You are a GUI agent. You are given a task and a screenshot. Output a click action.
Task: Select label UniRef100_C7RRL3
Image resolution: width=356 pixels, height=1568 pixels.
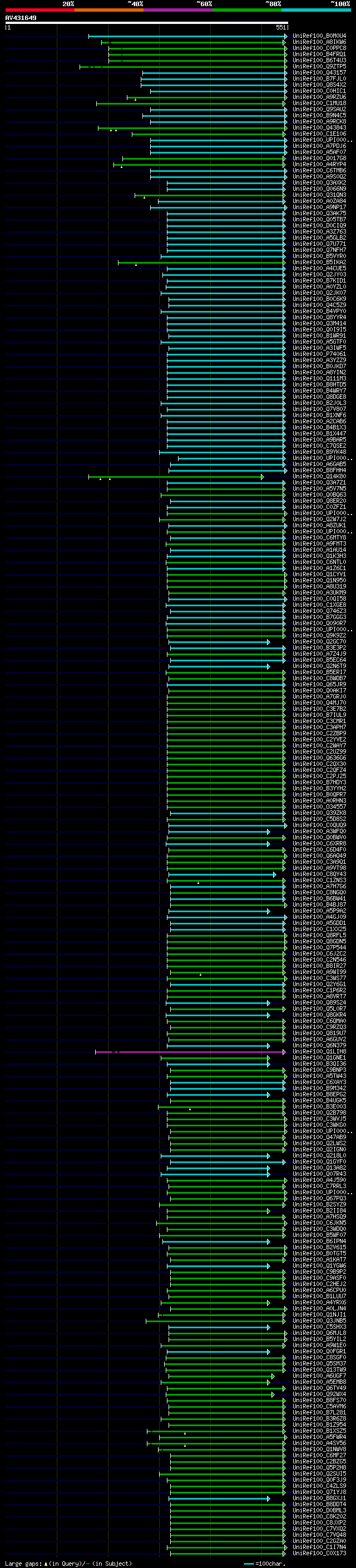pos(319,1186)
